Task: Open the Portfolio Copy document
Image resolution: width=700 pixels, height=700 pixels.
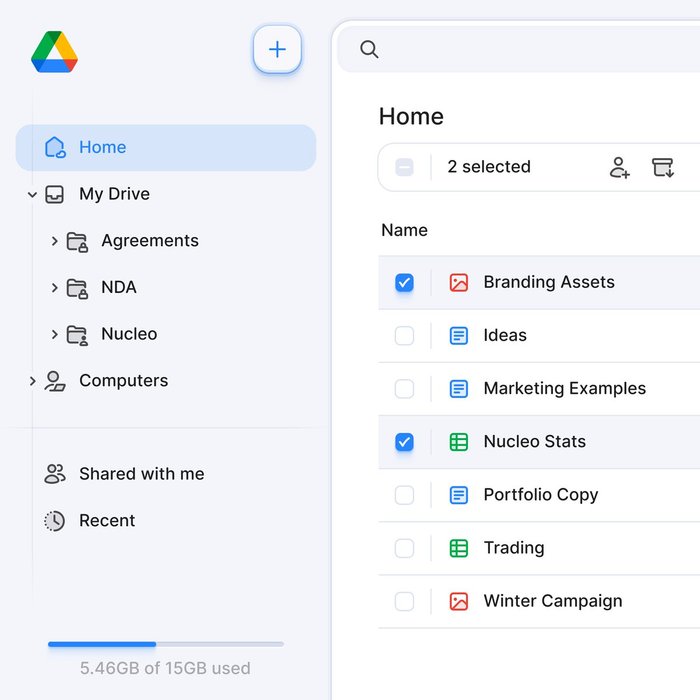Action: point(541,495)
